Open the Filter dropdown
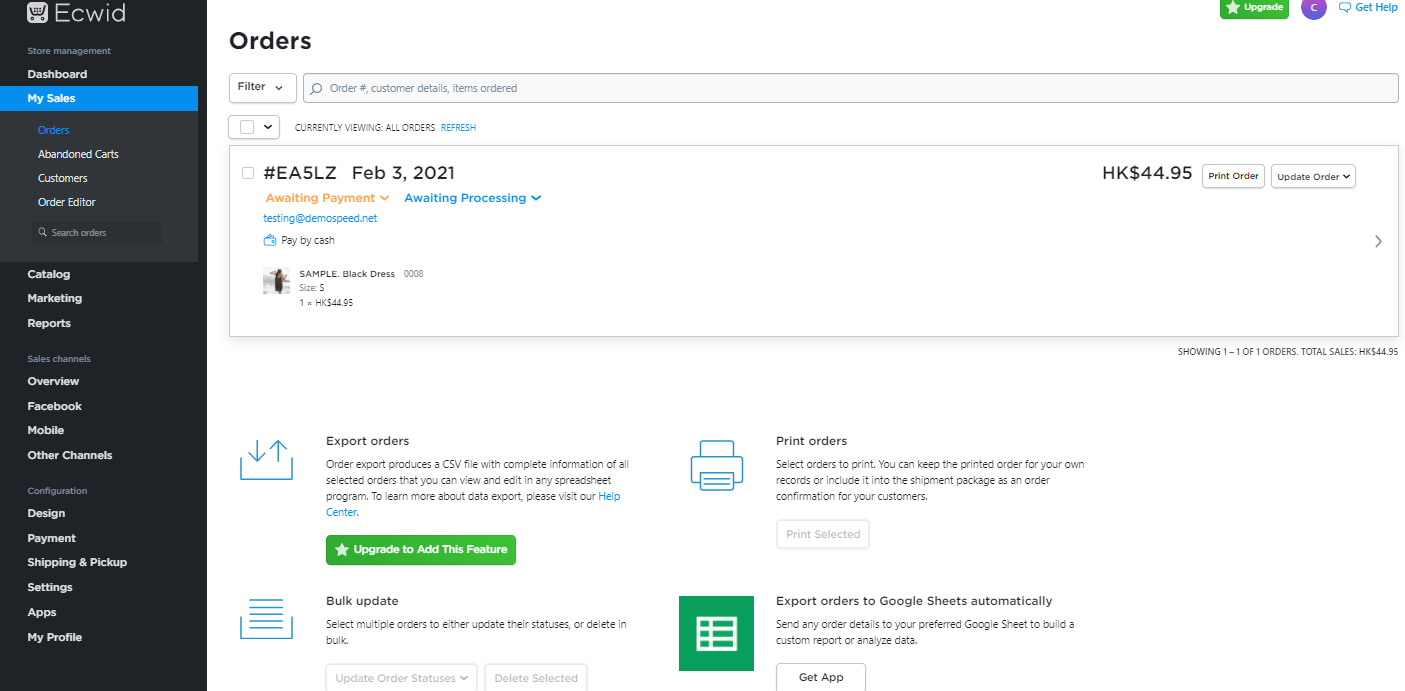 [x=262, y=87]
